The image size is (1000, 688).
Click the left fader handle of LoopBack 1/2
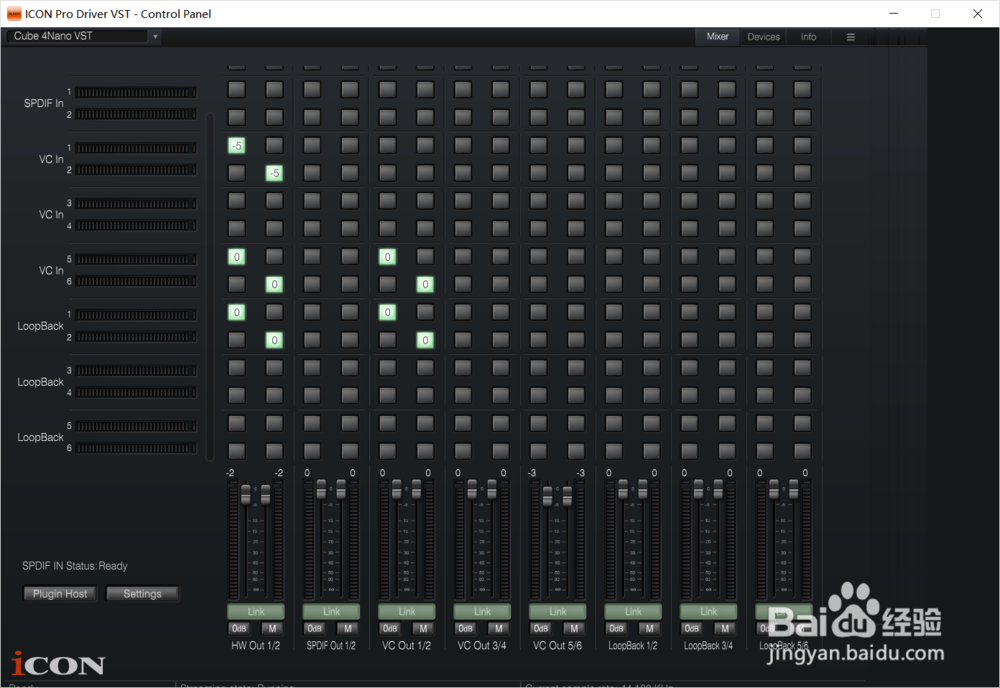623,489
